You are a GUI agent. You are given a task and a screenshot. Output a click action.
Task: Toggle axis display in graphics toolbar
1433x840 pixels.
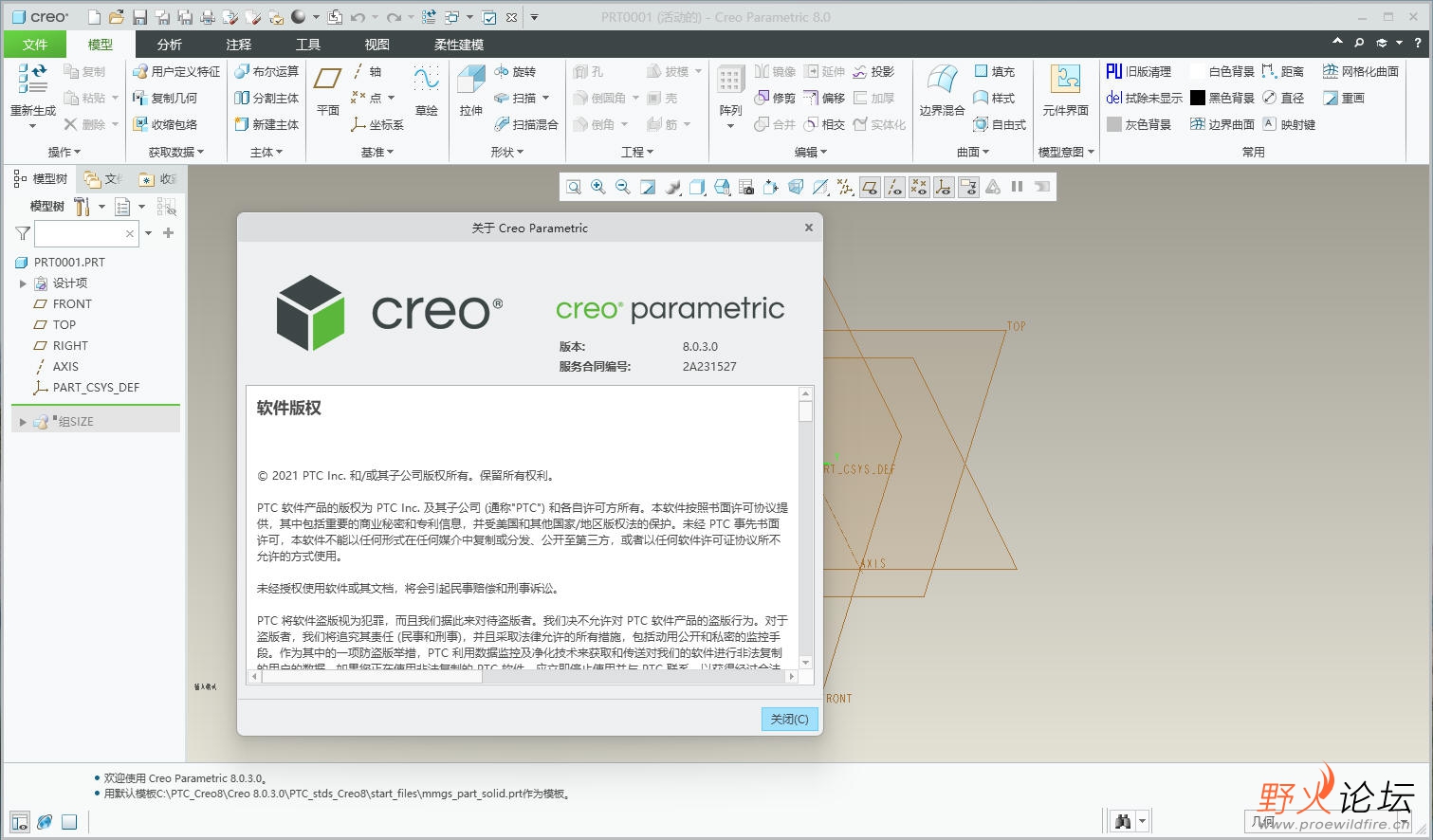click(x=894, y=187)
